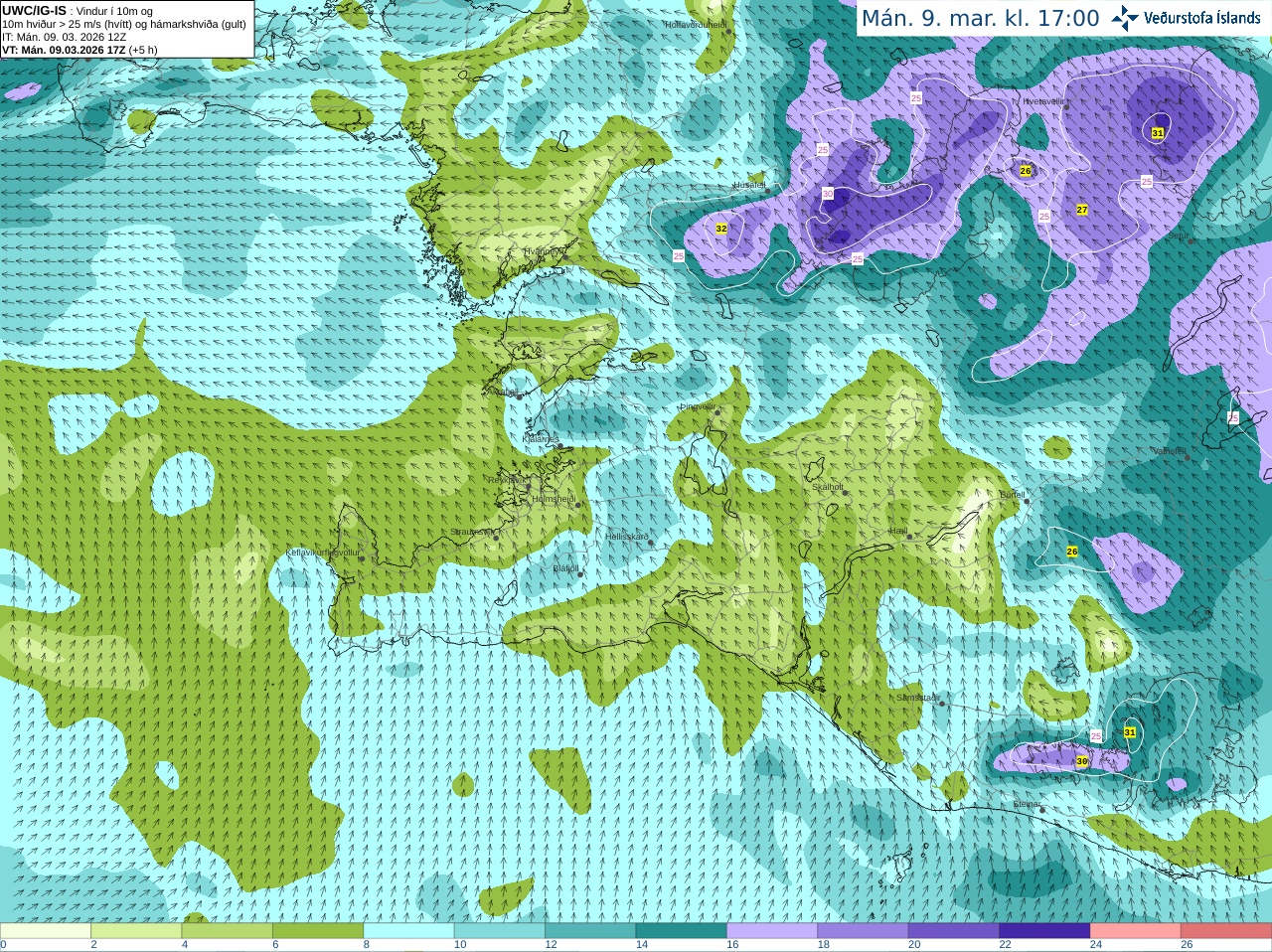Click the Hveravellir station dot
This screenshot has width=1272, height=952.
(x=1064, y=107)
